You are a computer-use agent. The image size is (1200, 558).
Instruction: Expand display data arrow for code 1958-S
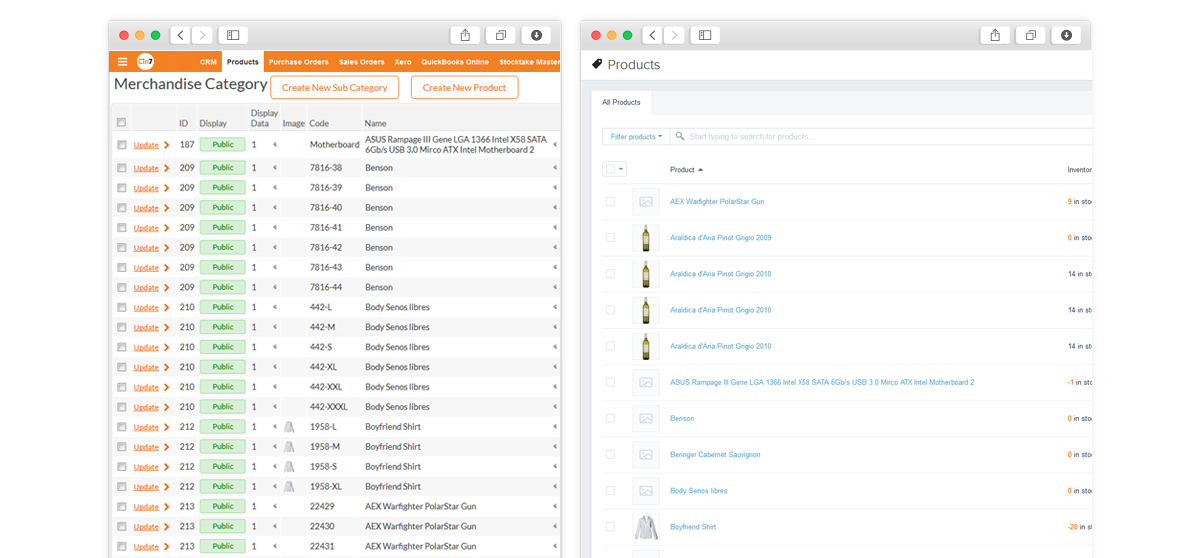[x=274, y=467]
